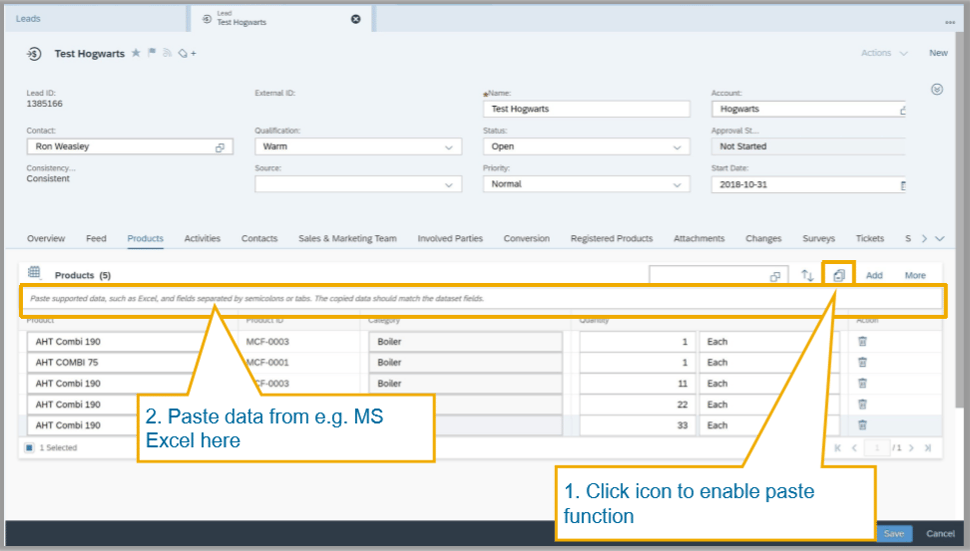The image size is (970, 551).
Task: Select the Products tab
Action: [145, 238]
